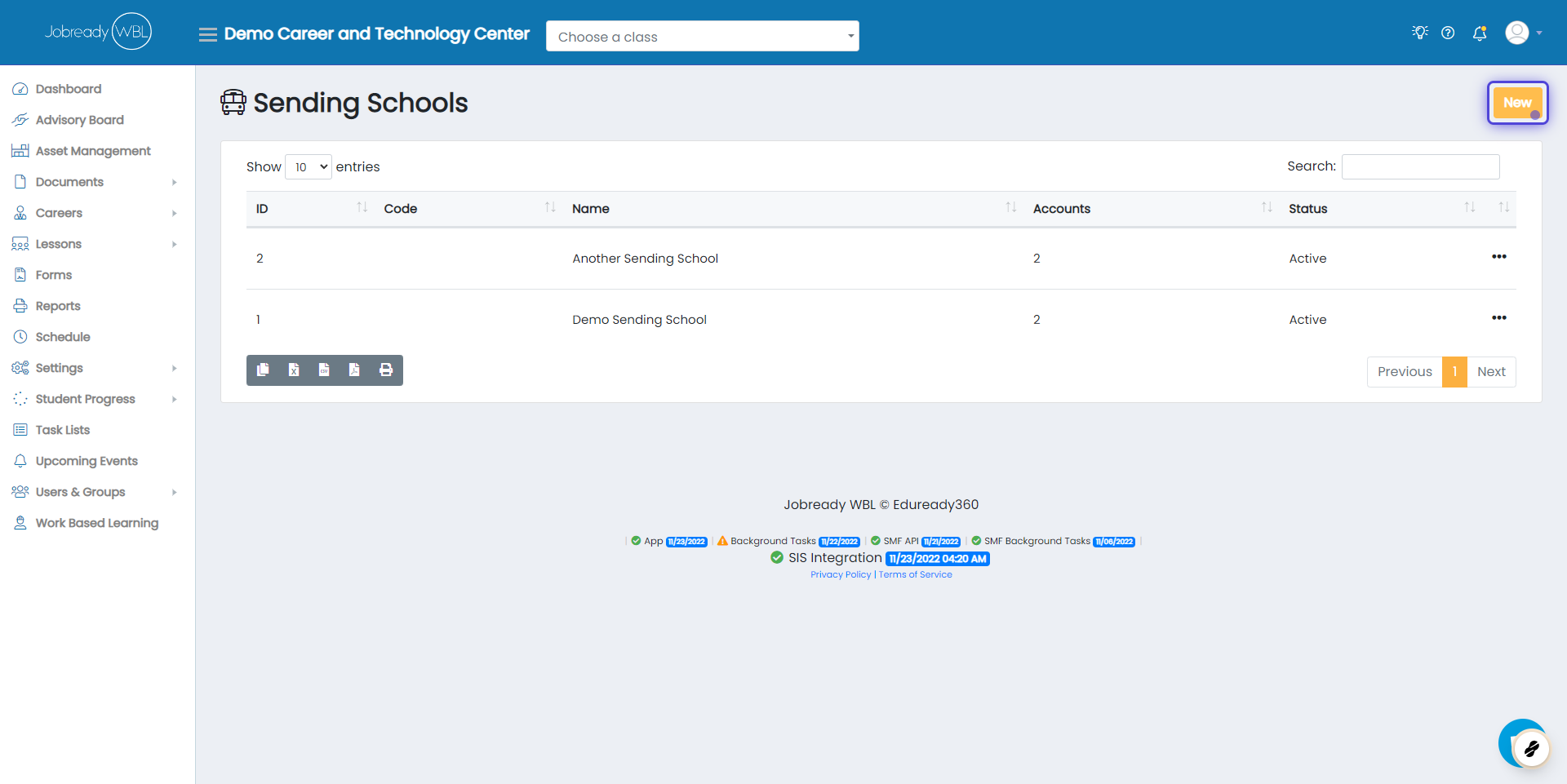Open the Privacy Policy link
Image resolution: width=1567 pixels, height=784 pixels.
(x=841, y=575)
